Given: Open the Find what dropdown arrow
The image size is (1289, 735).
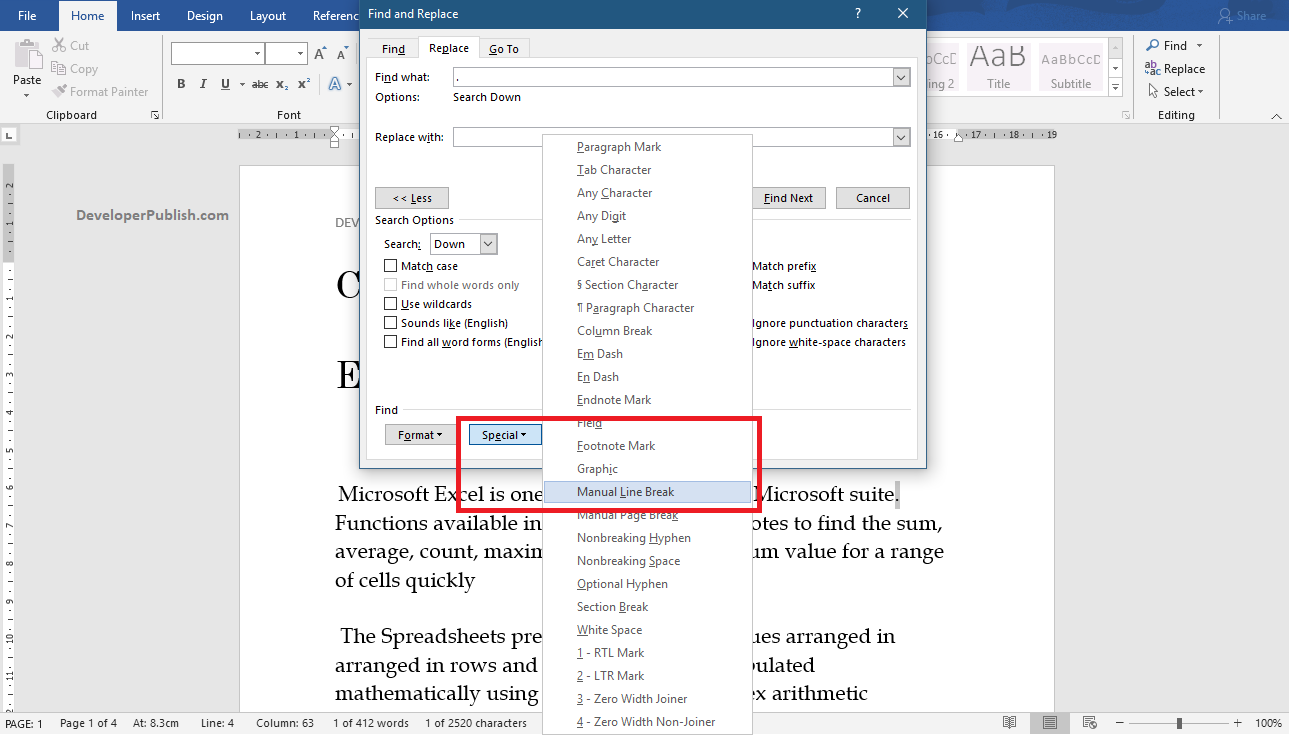Looking at the screenshot, I should [899, 76].
